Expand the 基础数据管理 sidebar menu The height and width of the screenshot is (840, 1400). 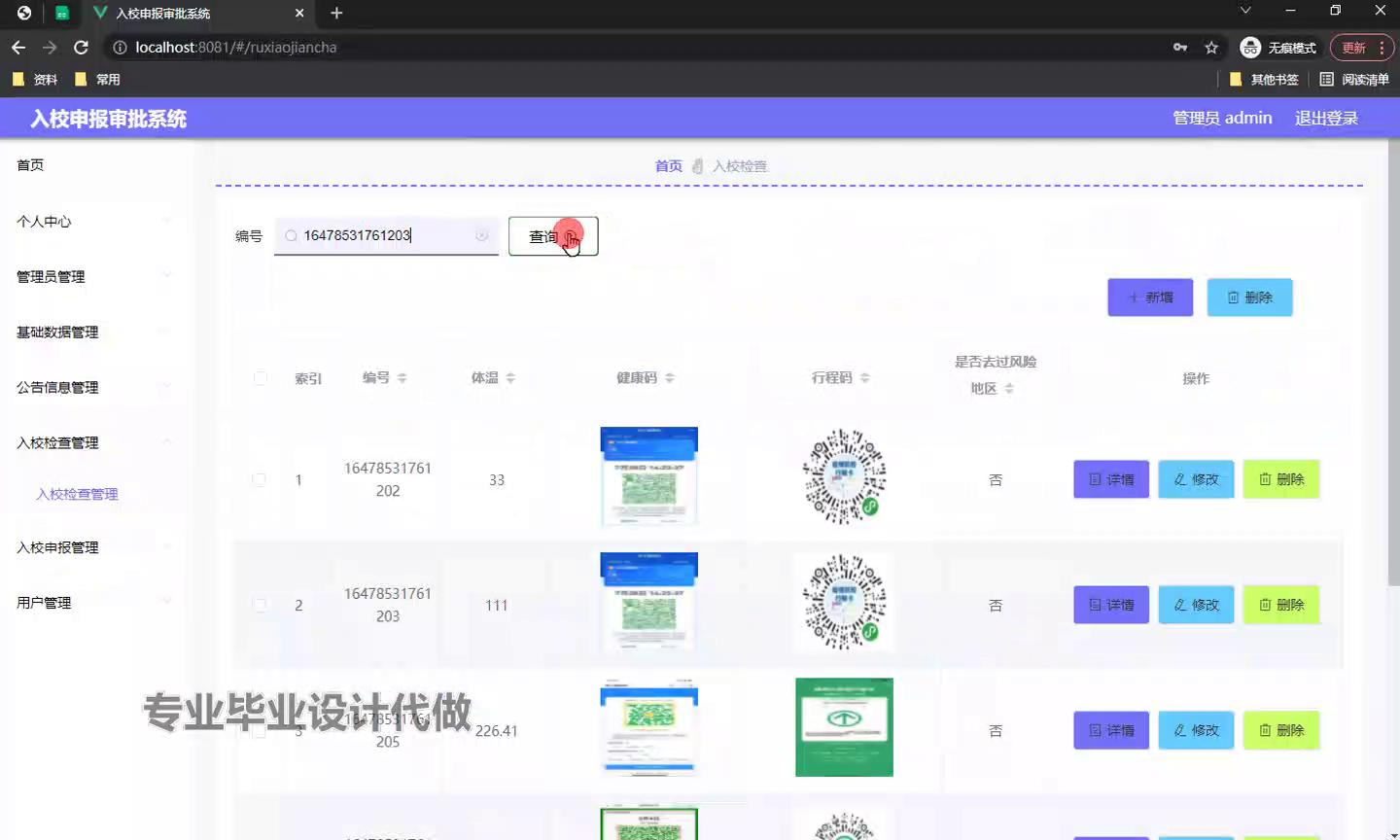tap(92, 332)
